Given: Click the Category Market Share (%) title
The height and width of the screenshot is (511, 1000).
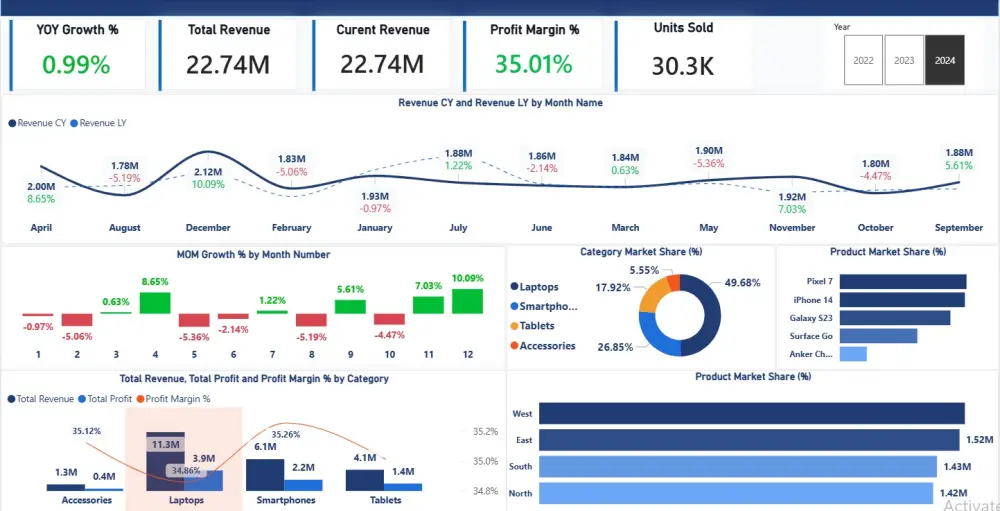Looking at the screenshot, I should [641, 252].
